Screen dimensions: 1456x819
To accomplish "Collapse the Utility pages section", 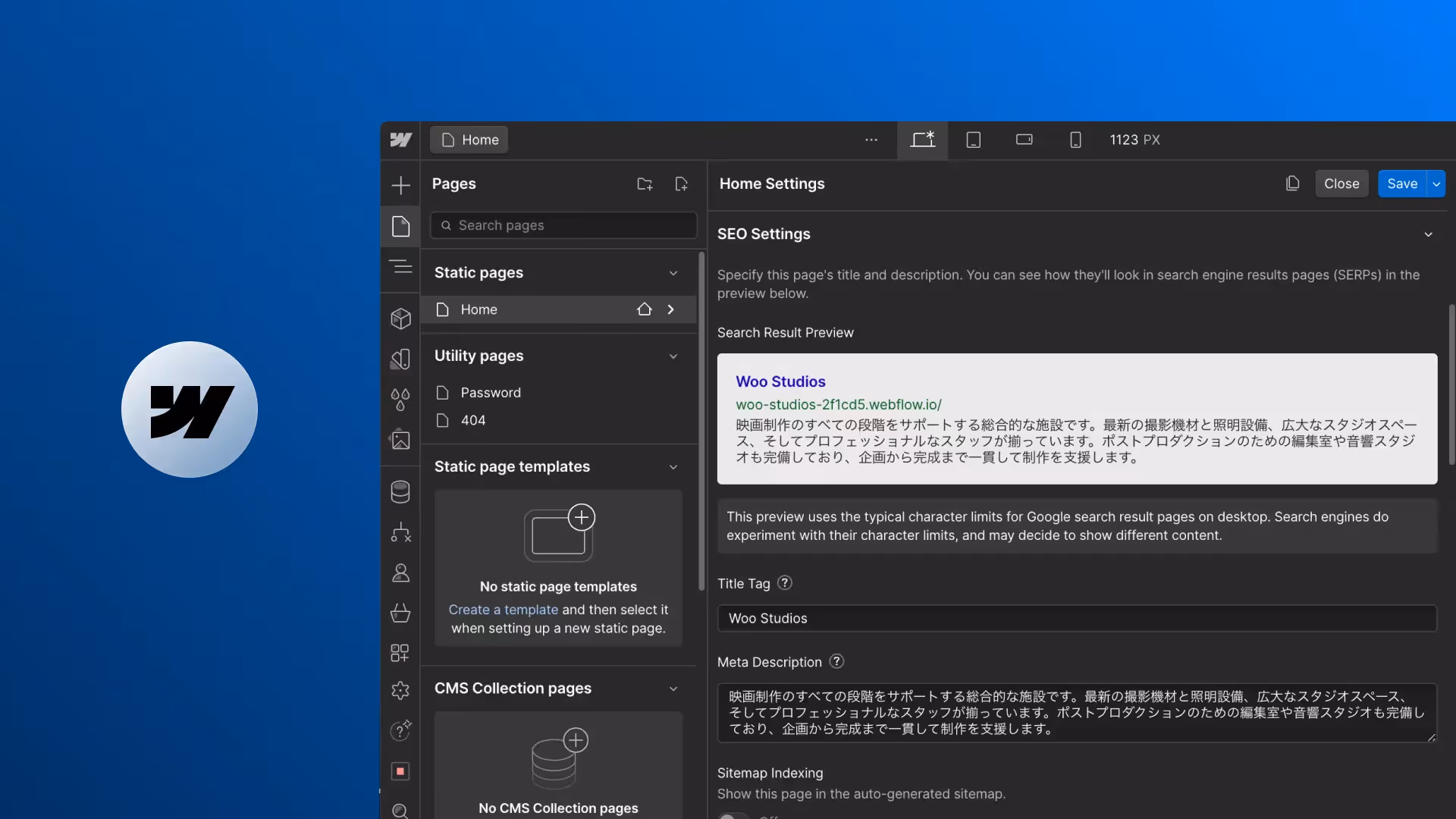I will (673, 356).
